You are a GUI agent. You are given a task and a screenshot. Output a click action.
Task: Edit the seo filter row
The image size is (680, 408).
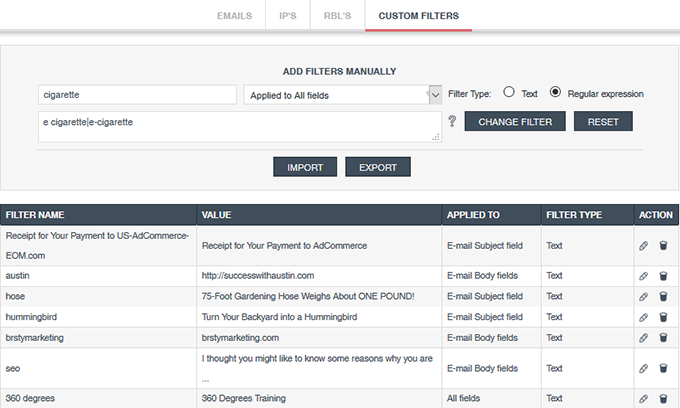coord(643,369)
